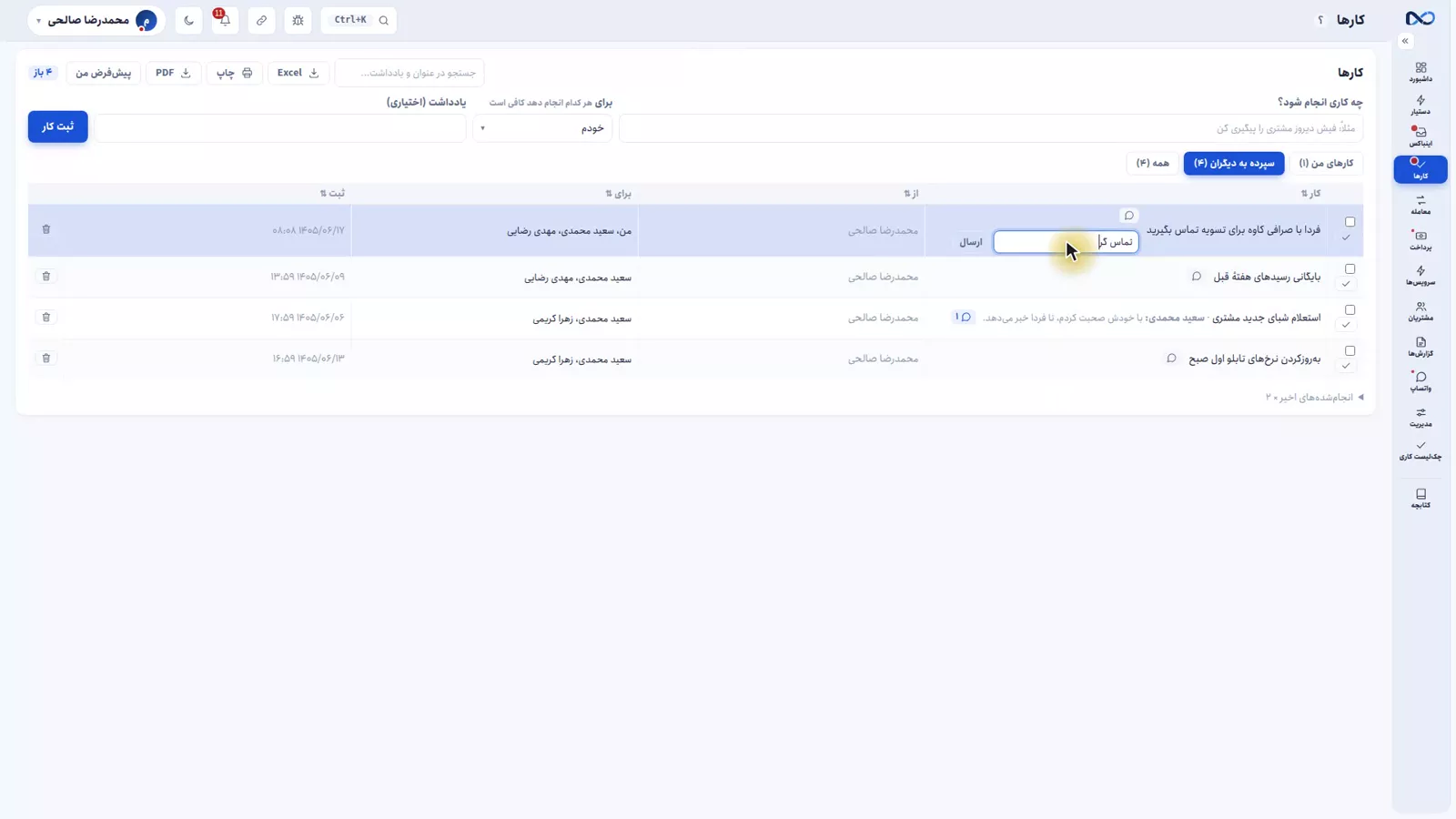Delete the بایگانی رسیدهای هفتهٔ قبل task

(x=46, y=277)
